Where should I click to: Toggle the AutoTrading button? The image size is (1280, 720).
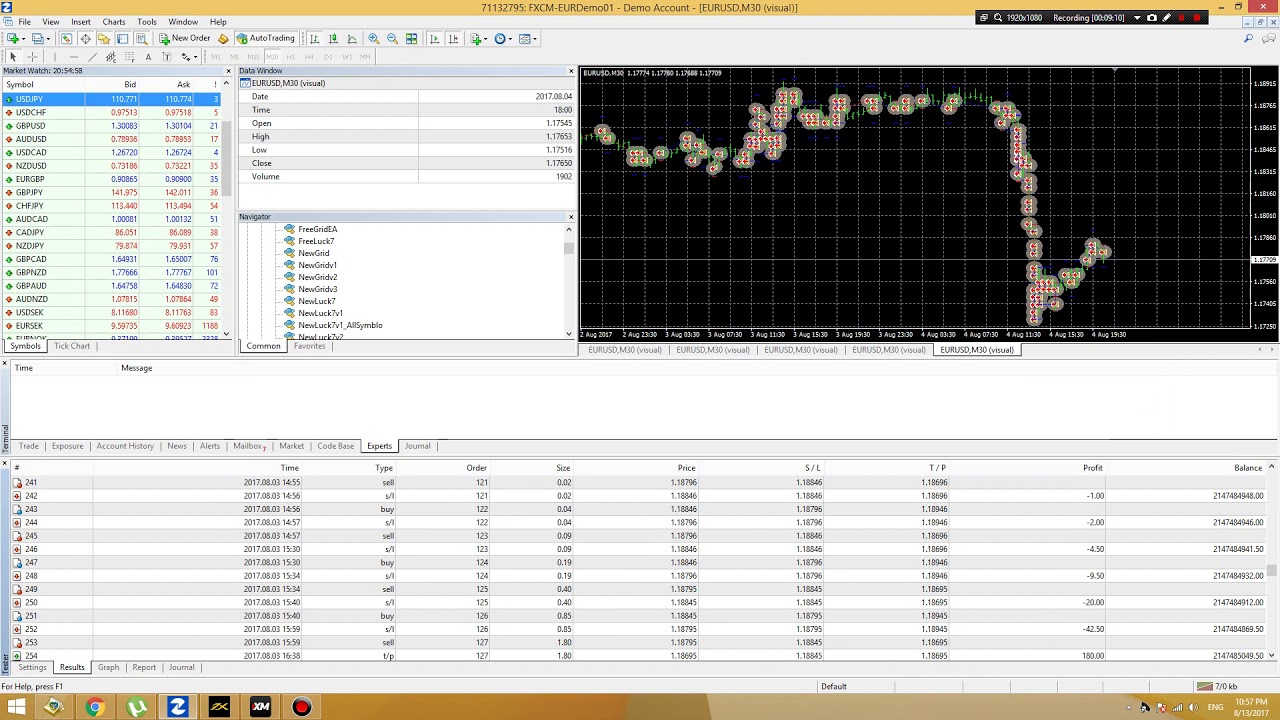coord(265,38)
